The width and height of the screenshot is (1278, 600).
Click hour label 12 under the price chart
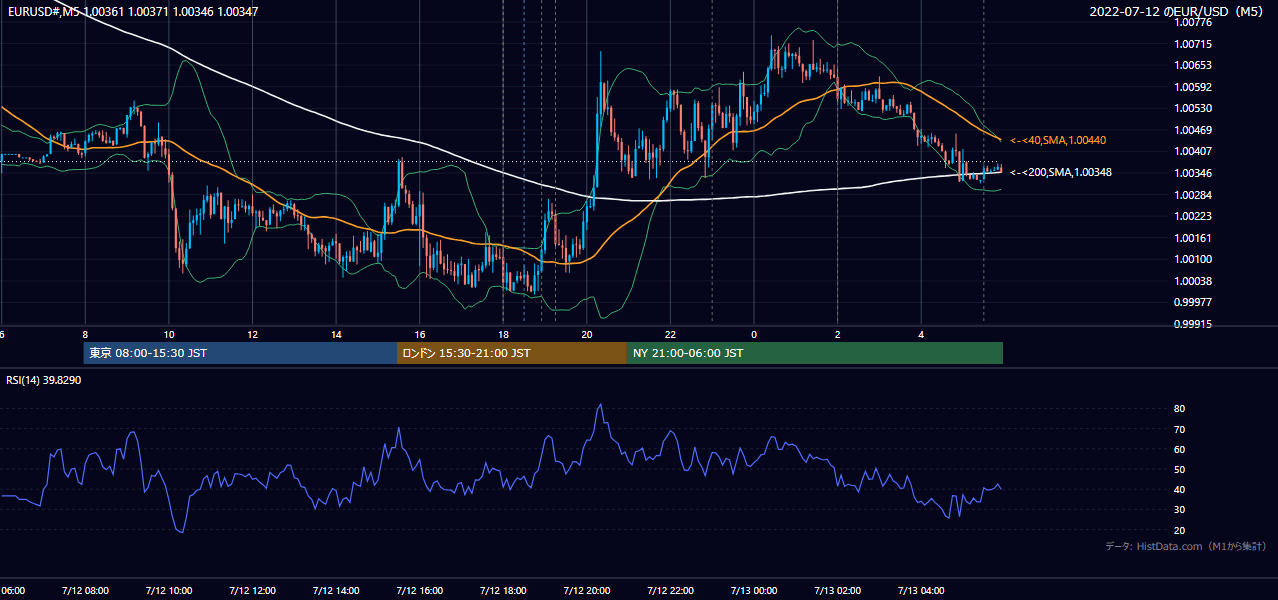click(x=252, y=334)
